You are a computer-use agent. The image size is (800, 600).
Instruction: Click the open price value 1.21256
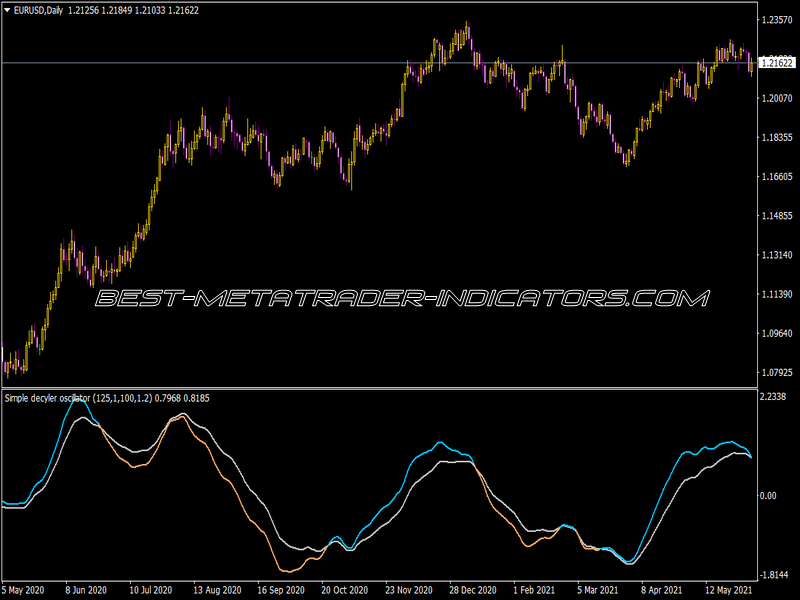83,10
